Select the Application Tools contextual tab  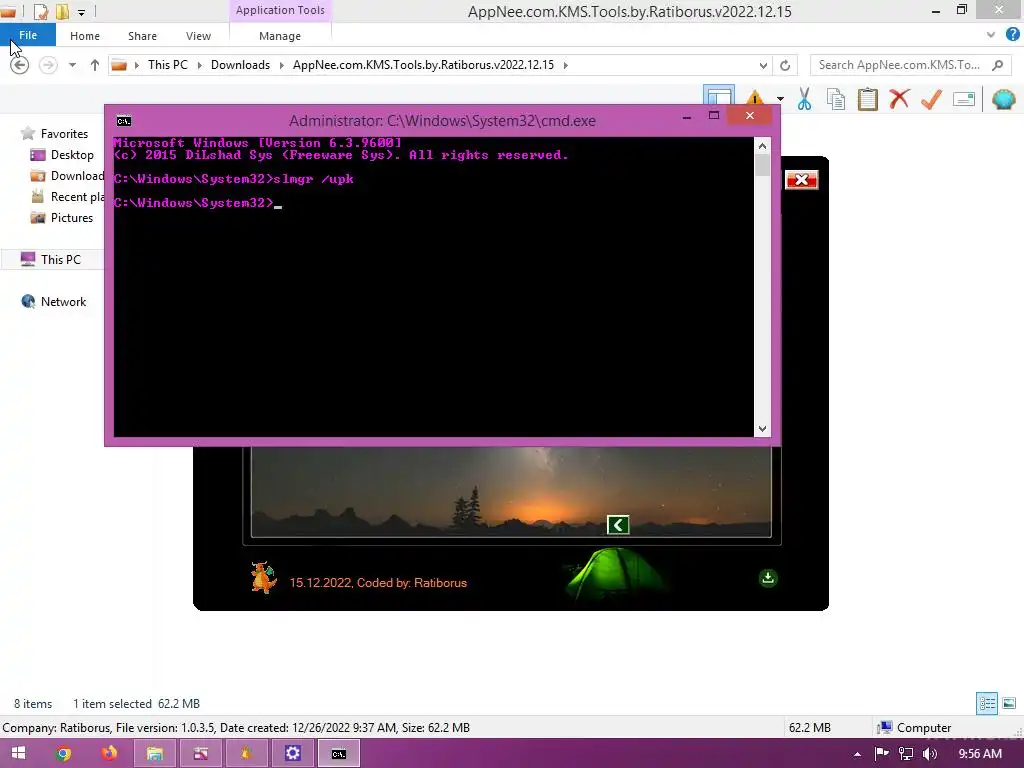[x=280, y=10]
